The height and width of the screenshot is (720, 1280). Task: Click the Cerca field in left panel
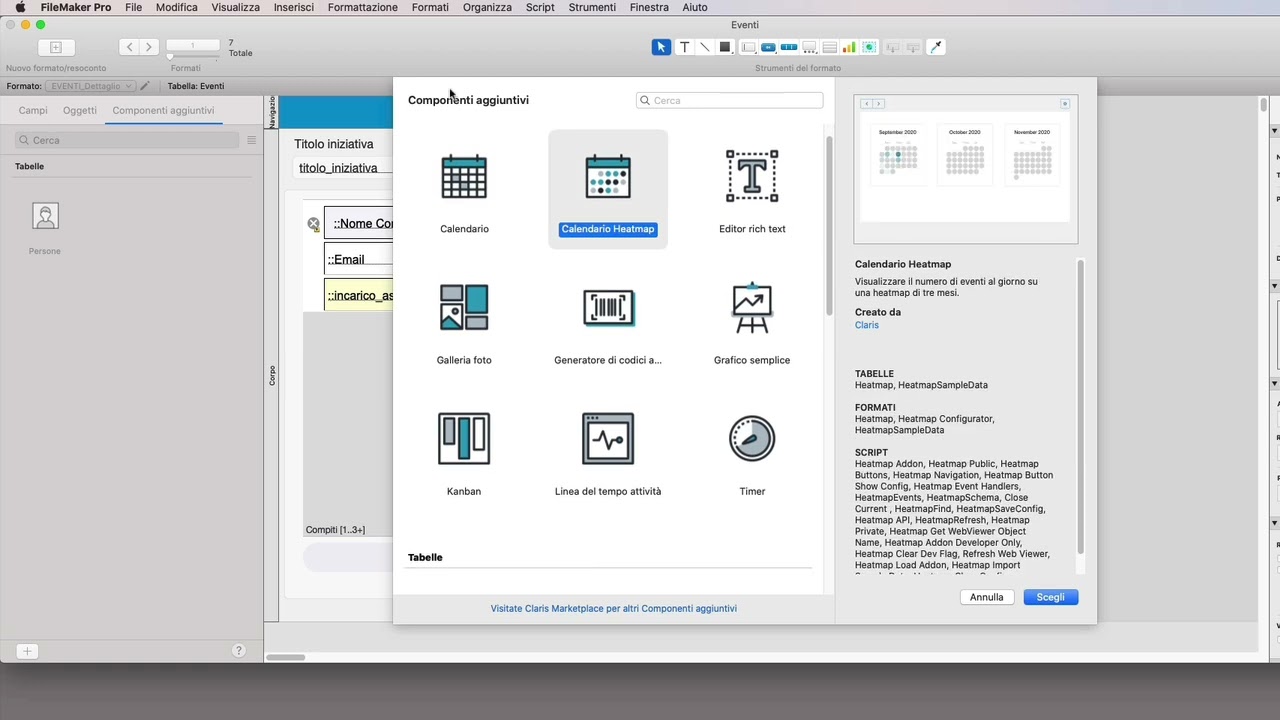point(128,140)
